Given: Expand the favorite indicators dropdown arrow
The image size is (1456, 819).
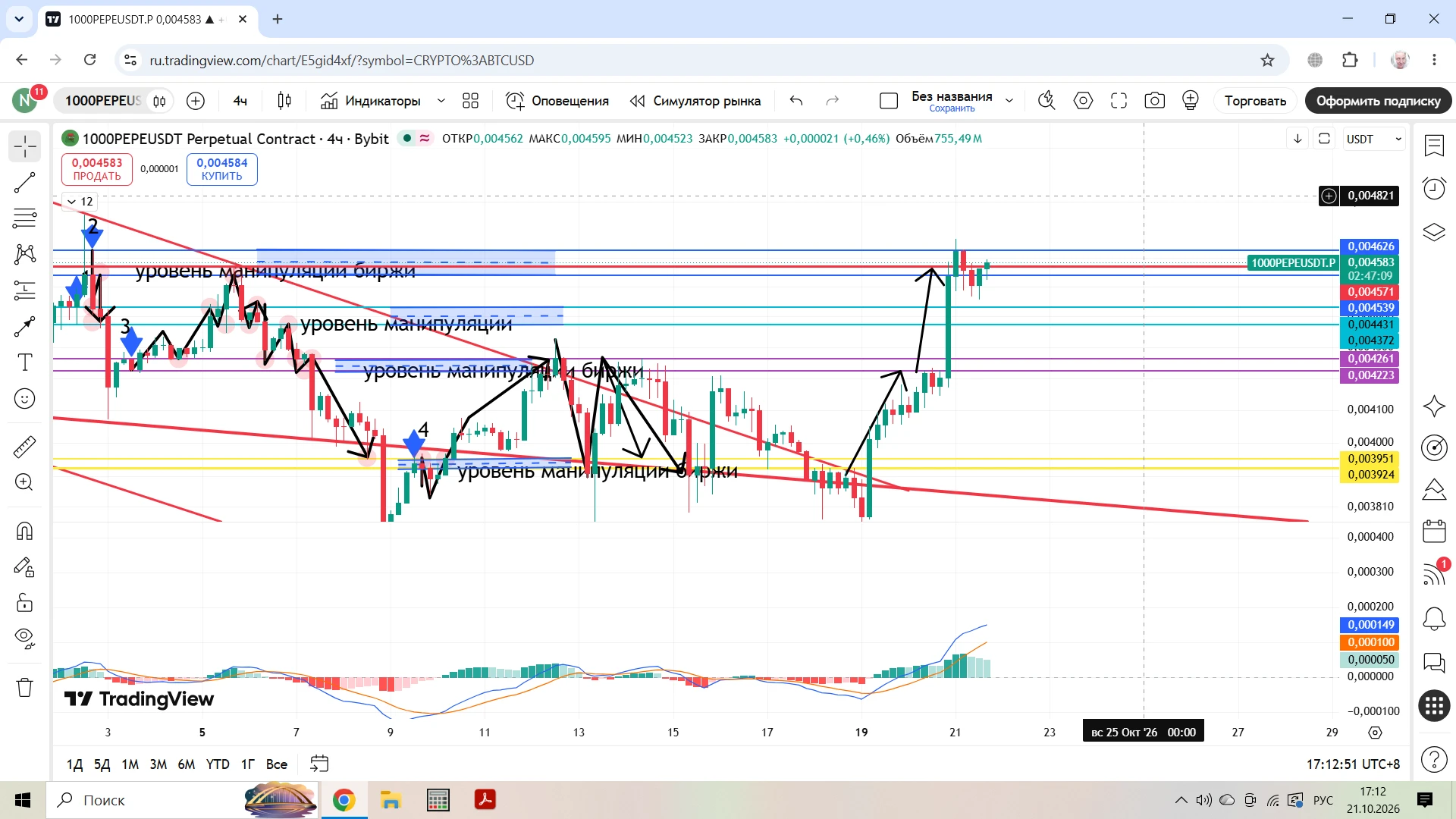Looking at the screenshot, I should 441,101.
